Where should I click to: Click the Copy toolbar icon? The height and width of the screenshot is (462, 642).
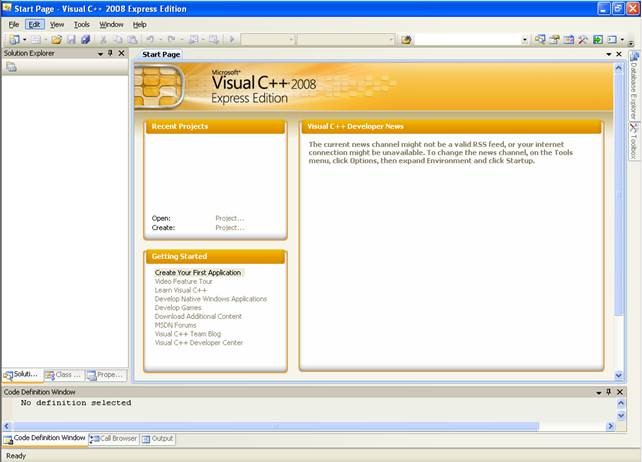(x=118, y=40)
